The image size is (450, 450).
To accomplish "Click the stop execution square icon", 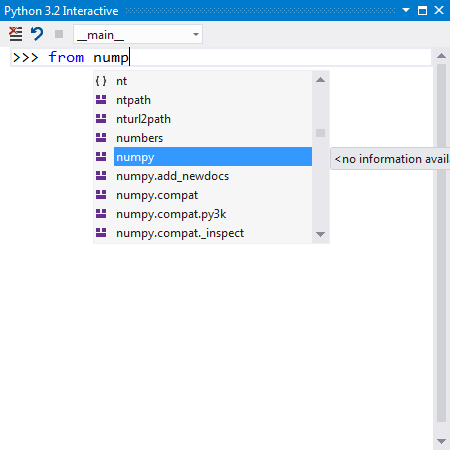I will (x=59, y=34).
